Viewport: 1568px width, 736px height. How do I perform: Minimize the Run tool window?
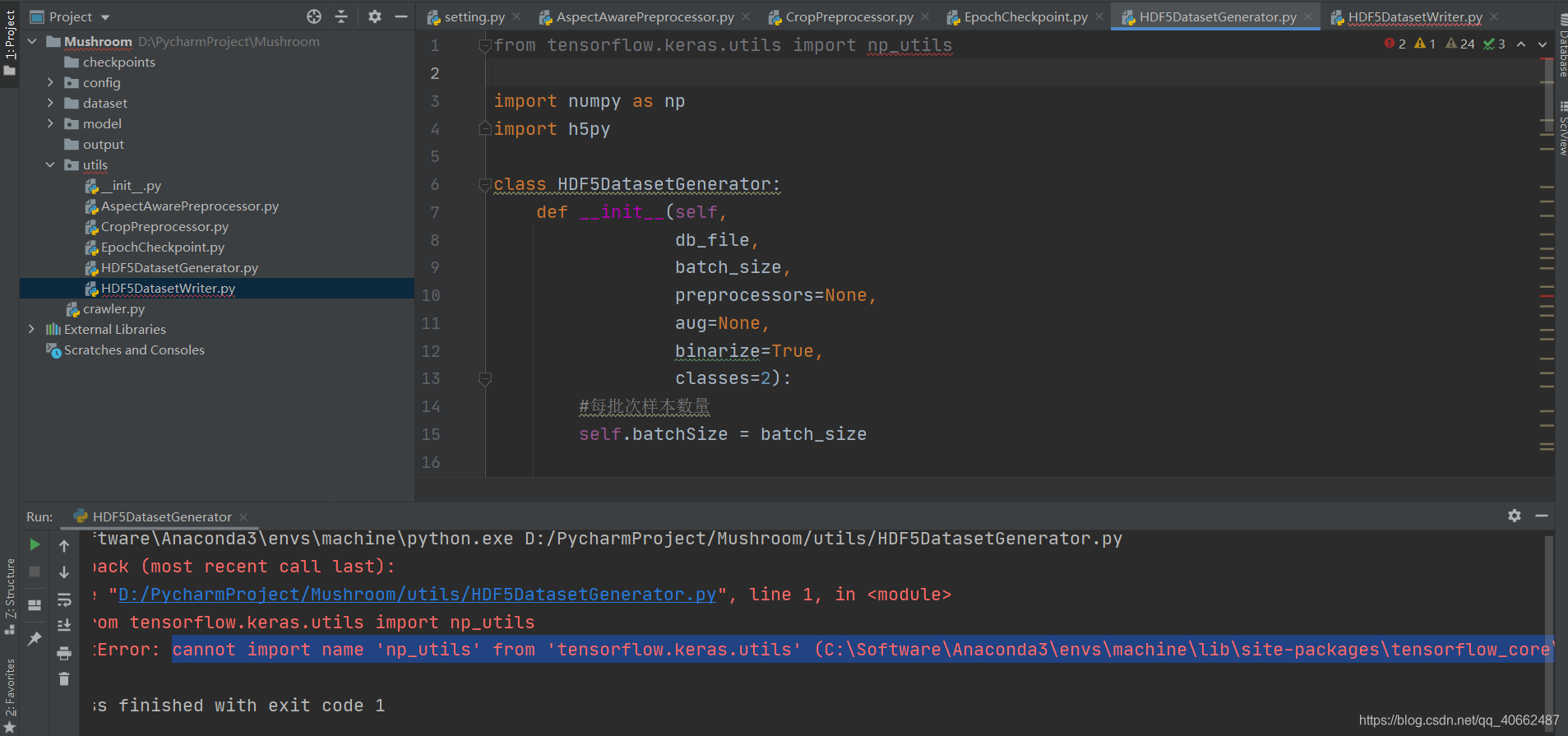pyautogui.click(x=1542, y=516)
